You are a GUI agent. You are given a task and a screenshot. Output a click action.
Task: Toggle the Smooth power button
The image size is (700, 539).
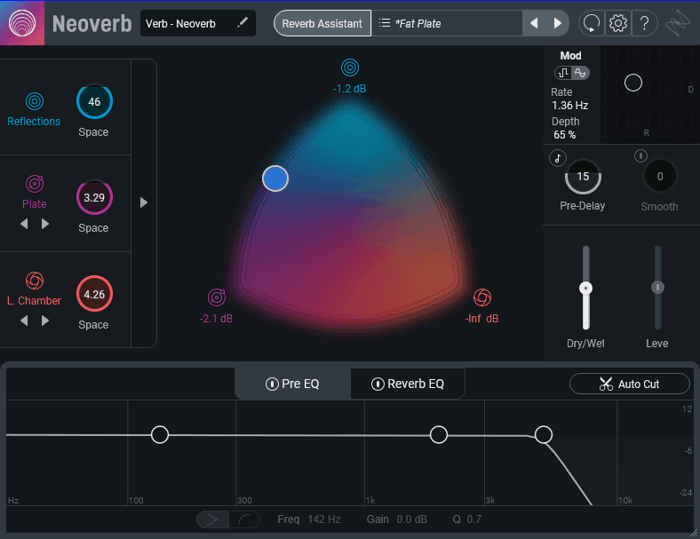[x=641, y=156]
